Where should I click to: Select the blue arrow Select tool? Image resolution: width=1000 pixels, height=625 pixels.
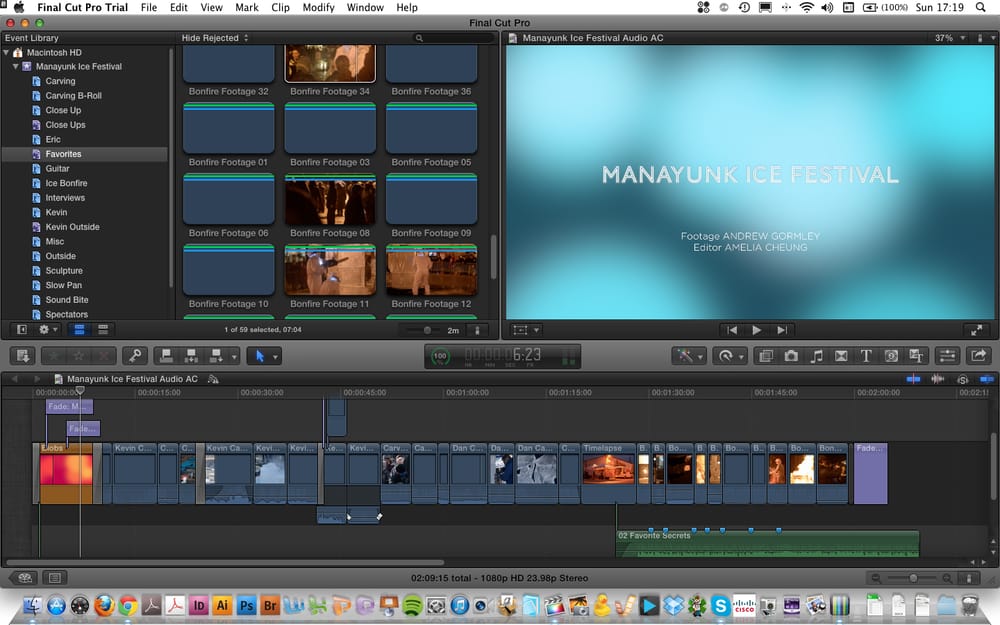260,356
